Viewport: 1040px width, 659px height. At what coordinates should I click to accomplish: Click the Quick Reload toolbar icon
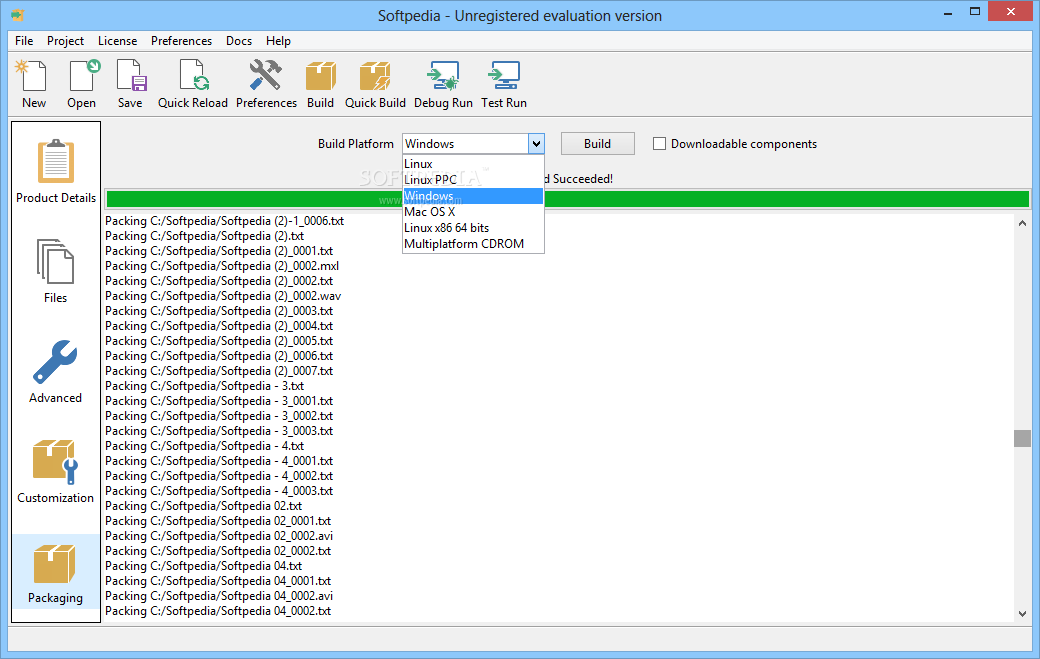click(192, 84)
